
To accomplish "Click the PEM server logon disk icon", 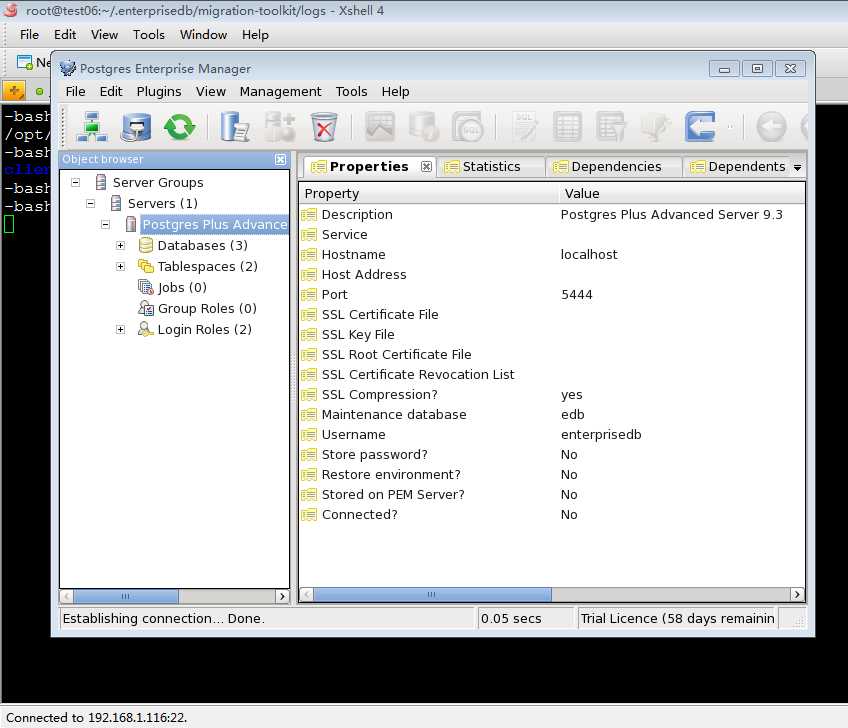I will pyautogui.click(x=136, y=127).
